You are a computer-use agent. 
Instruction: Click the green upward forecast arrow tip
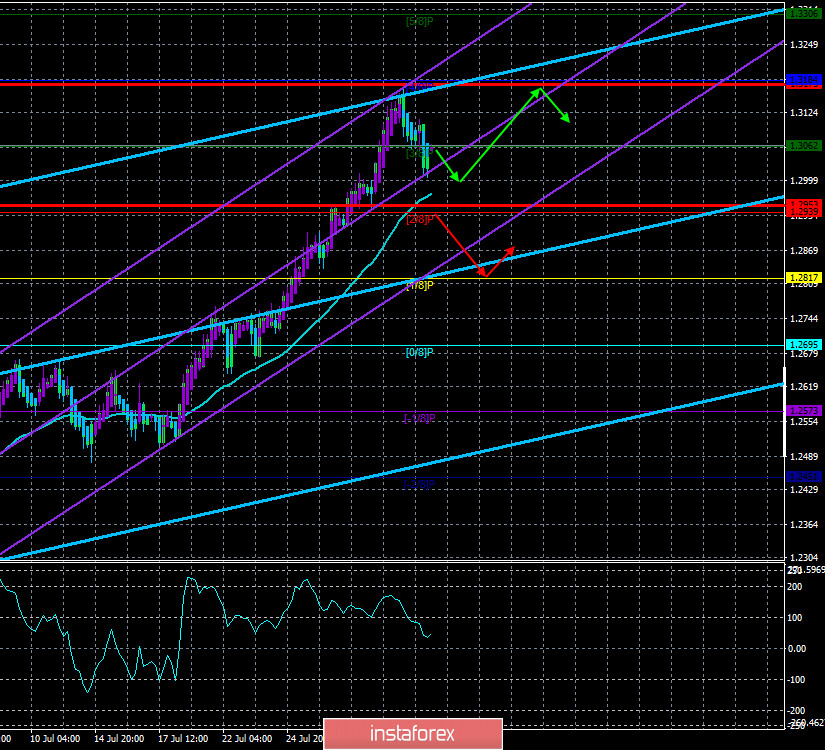[x=541, y=90]
